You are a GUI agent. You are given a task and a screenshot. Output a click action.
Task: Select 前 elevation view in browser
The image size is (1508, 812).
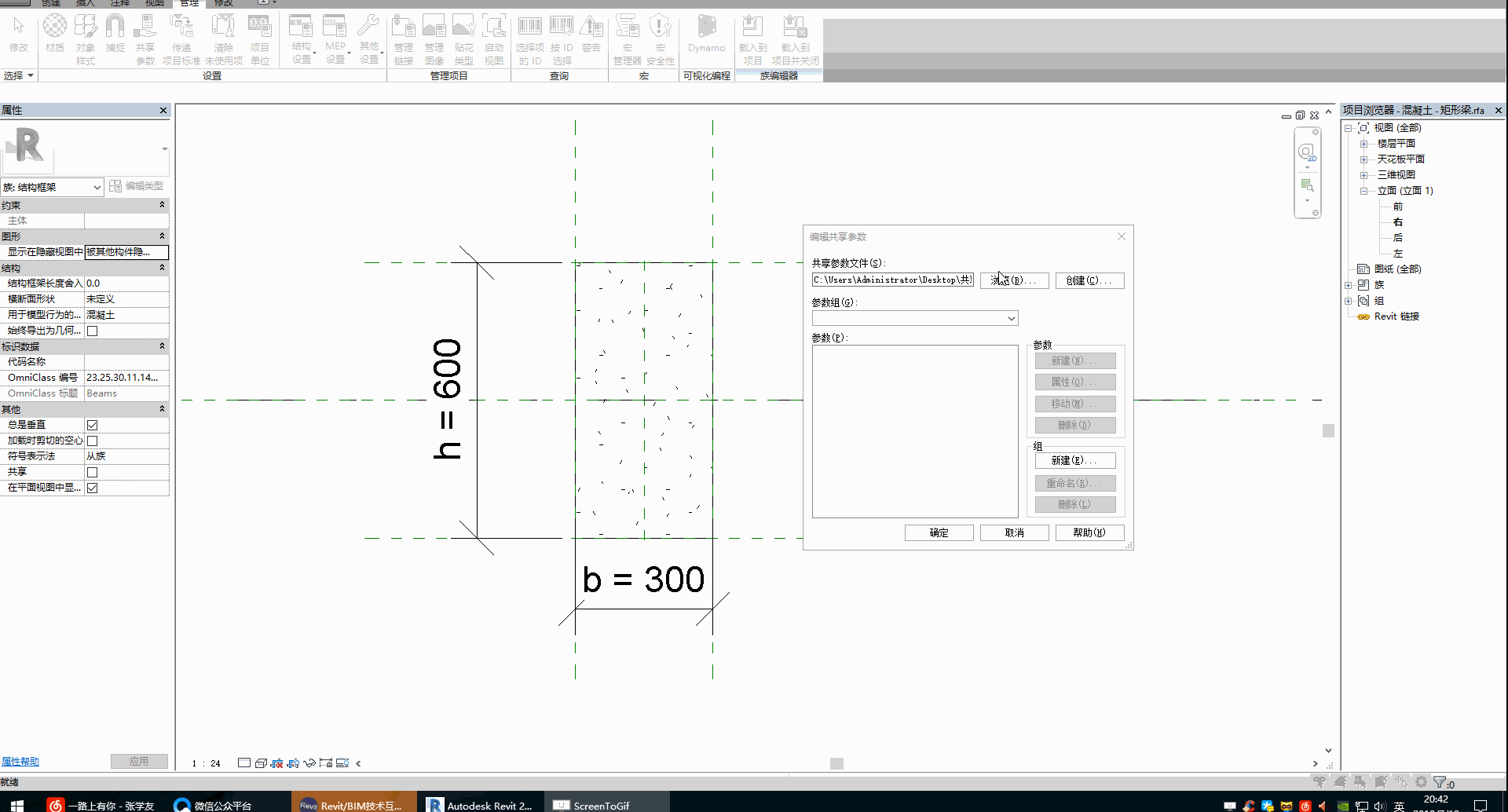pyautogui.click(x=1397, y=207)
